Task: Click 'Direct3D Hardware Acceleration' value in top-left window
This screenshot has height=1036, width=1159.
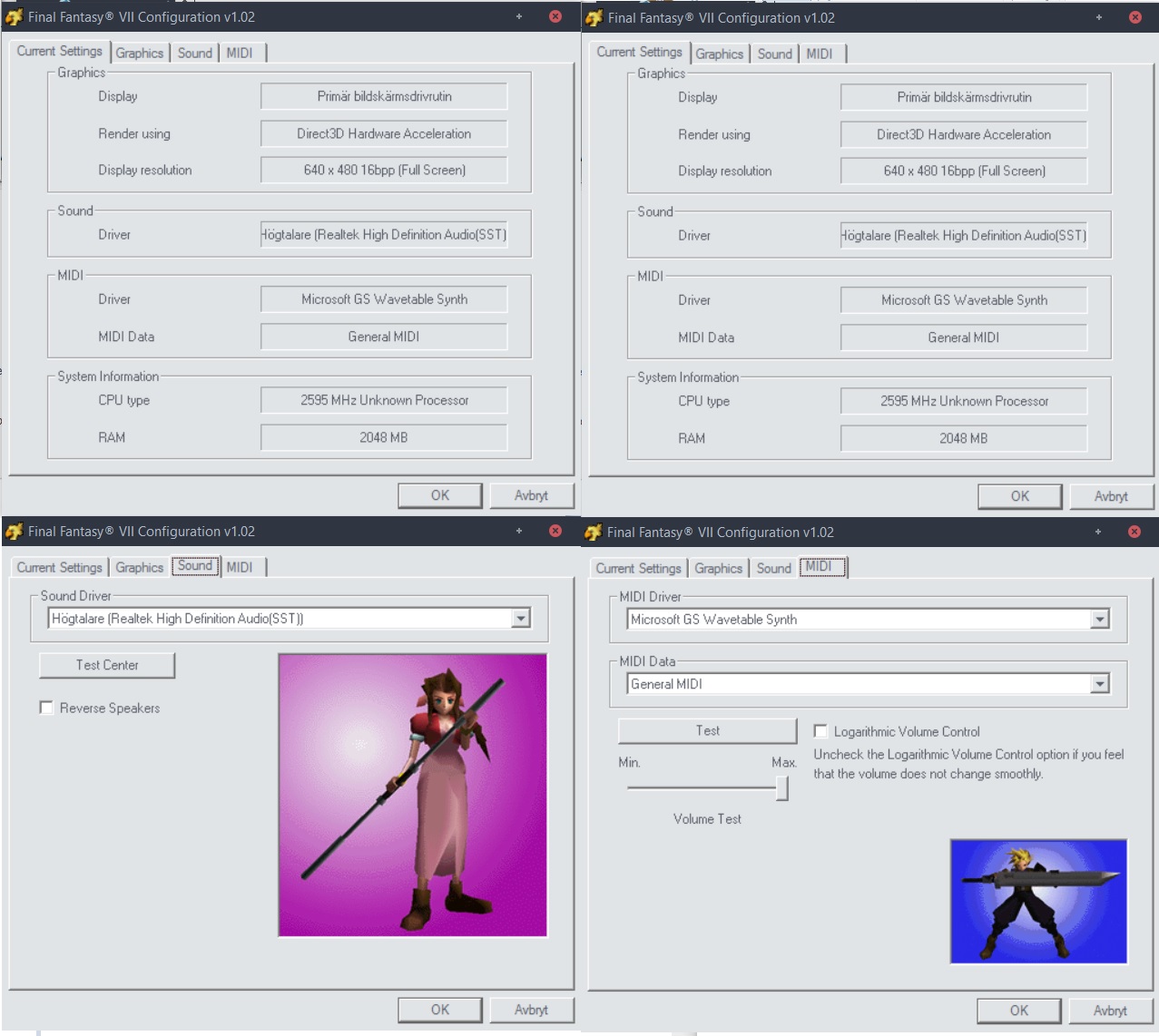Action: coord(384,133)
